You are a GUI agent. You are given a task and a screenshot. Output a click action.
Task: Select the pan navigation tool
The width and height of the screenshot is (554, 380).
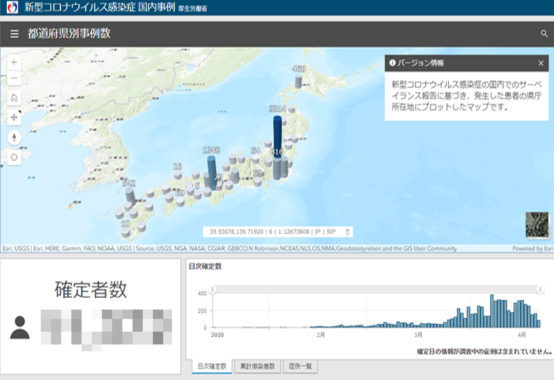[x=14, y=117]
